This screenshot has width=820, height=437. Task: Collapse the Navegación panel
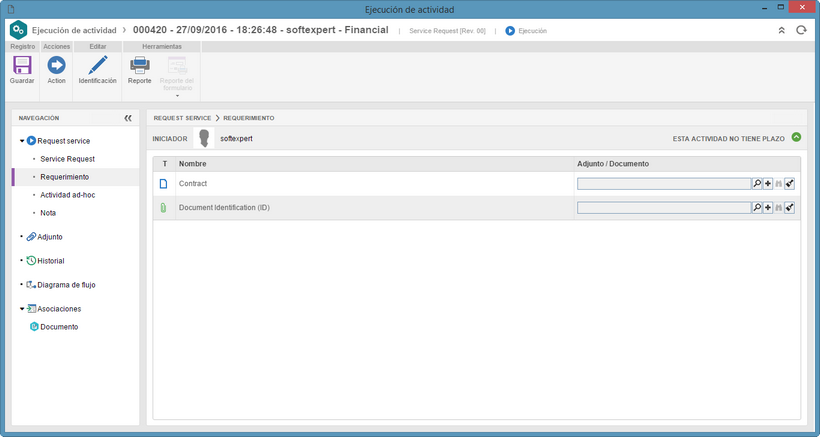(128, 118)
